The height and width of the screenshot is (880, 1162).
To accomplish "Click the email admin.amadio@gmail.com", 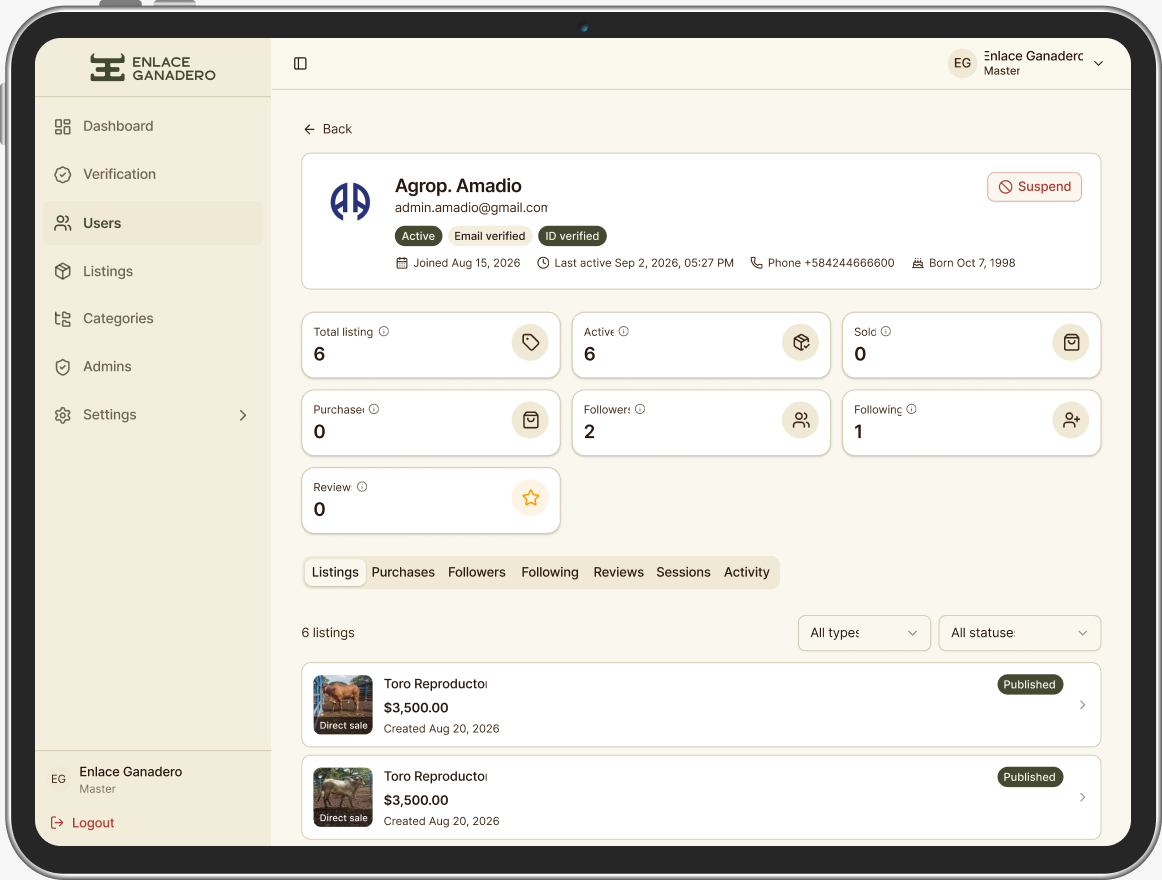I will (x=471, y=208).
